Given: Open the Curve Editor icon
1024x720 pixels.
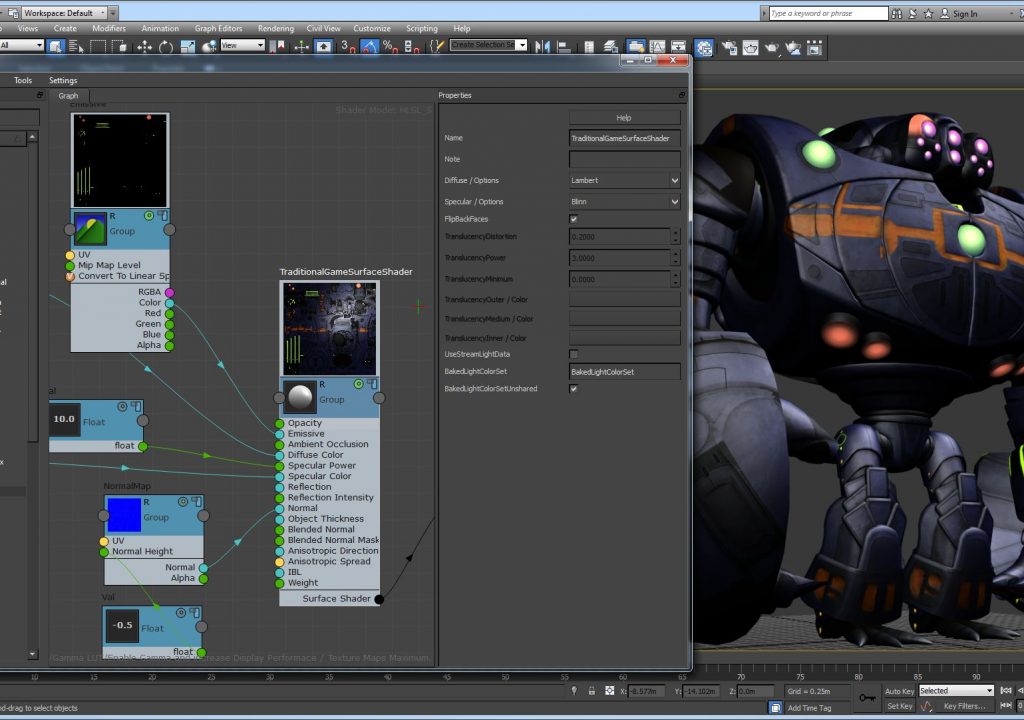Looking at the screenshot, I should tap(658, 46).
